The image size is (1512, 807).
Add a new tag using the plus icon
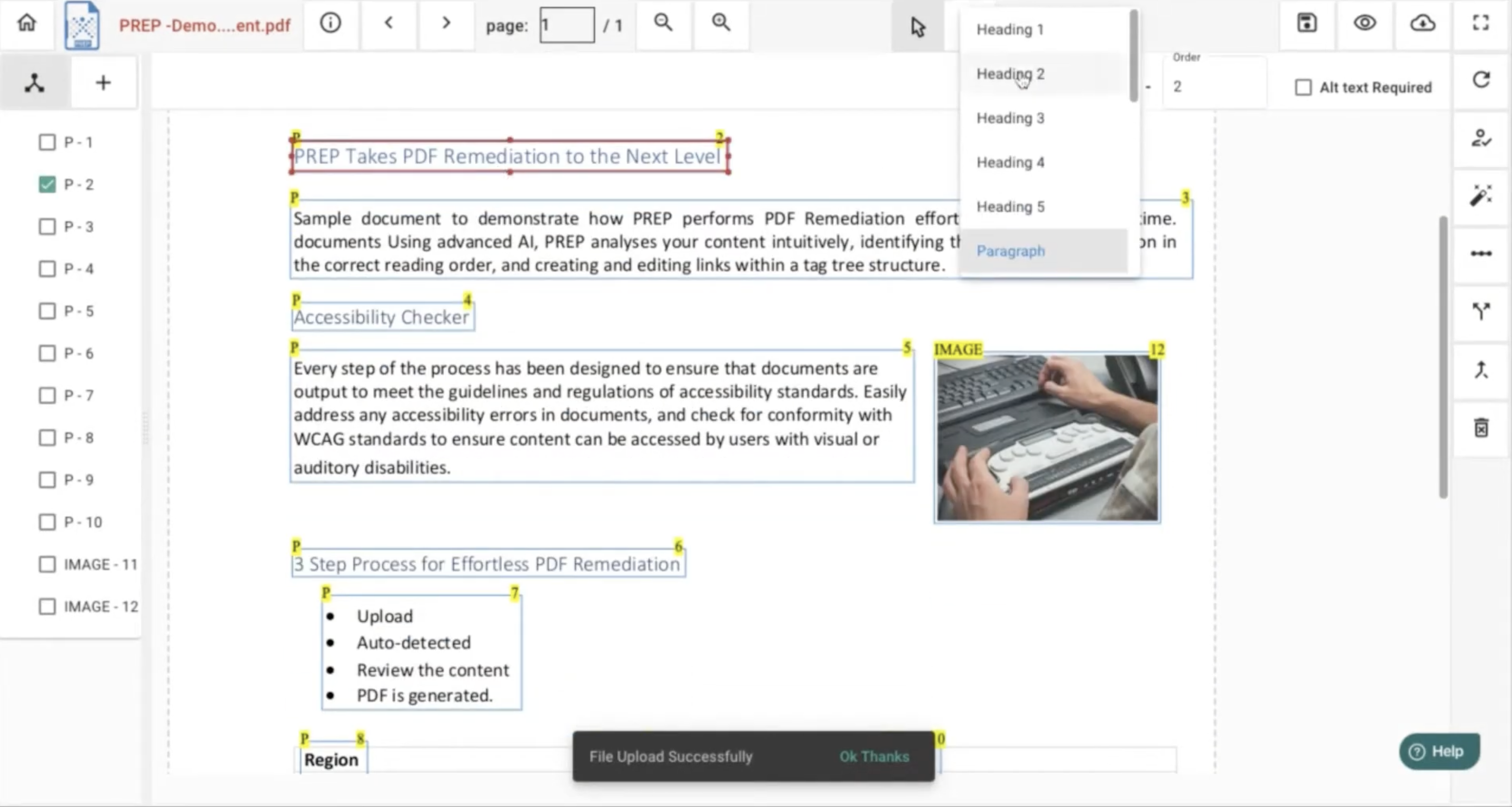[x=103, y=82]
